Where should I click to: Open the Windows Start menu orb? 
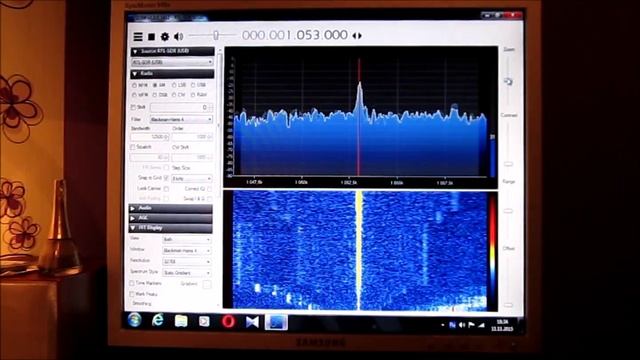click(x=135, y=320)
